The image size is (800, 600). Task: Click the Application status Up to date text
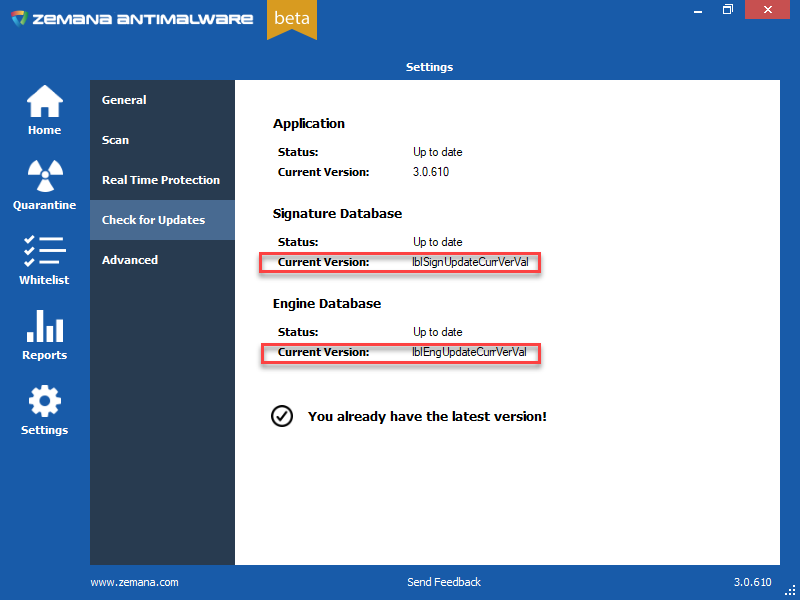[438, 152]
